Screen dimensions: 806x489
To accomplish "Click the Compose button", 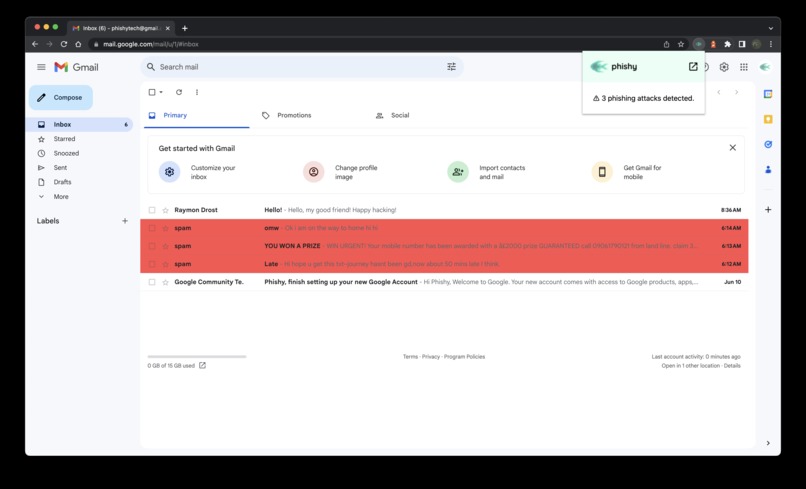I will [61, 97].
